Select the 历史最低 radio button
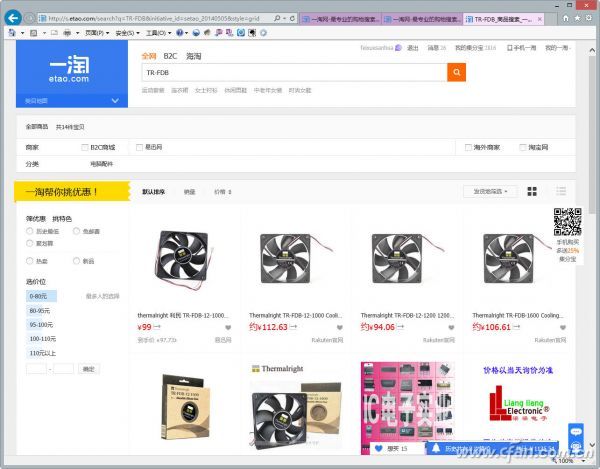Screen dimensions: 600x469 click(29, 231)
